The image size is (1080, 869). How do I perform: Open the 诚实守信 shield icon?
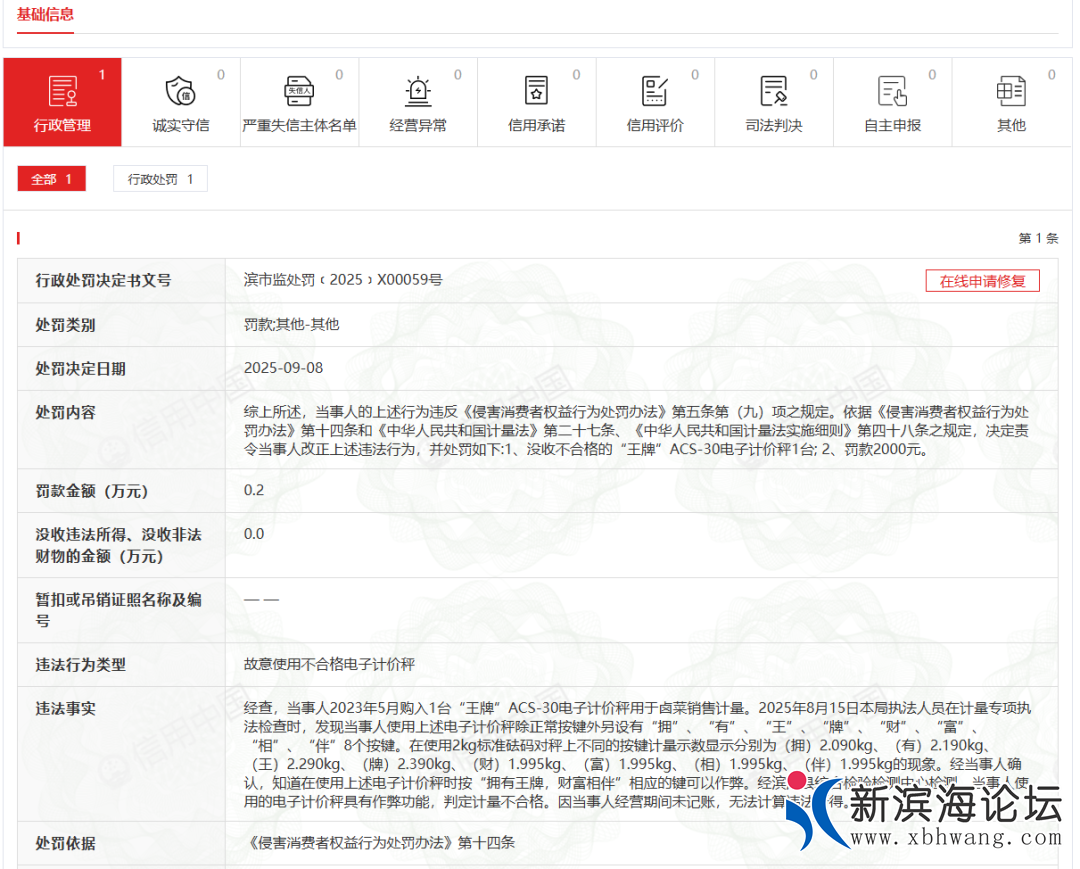pos(180,91)
